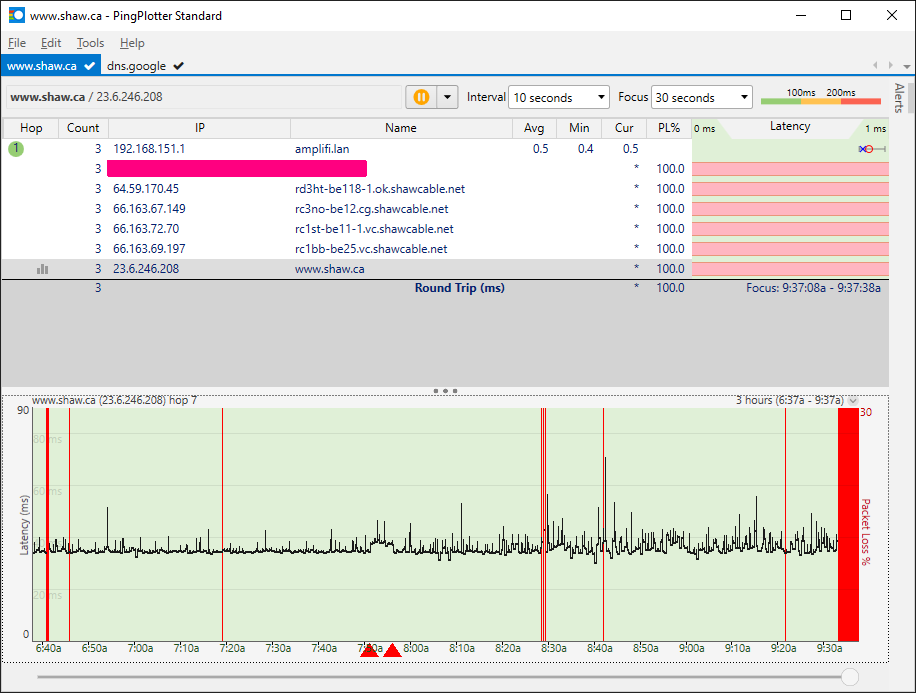Click the tab list dropdown arrow at right

[907, 66]
